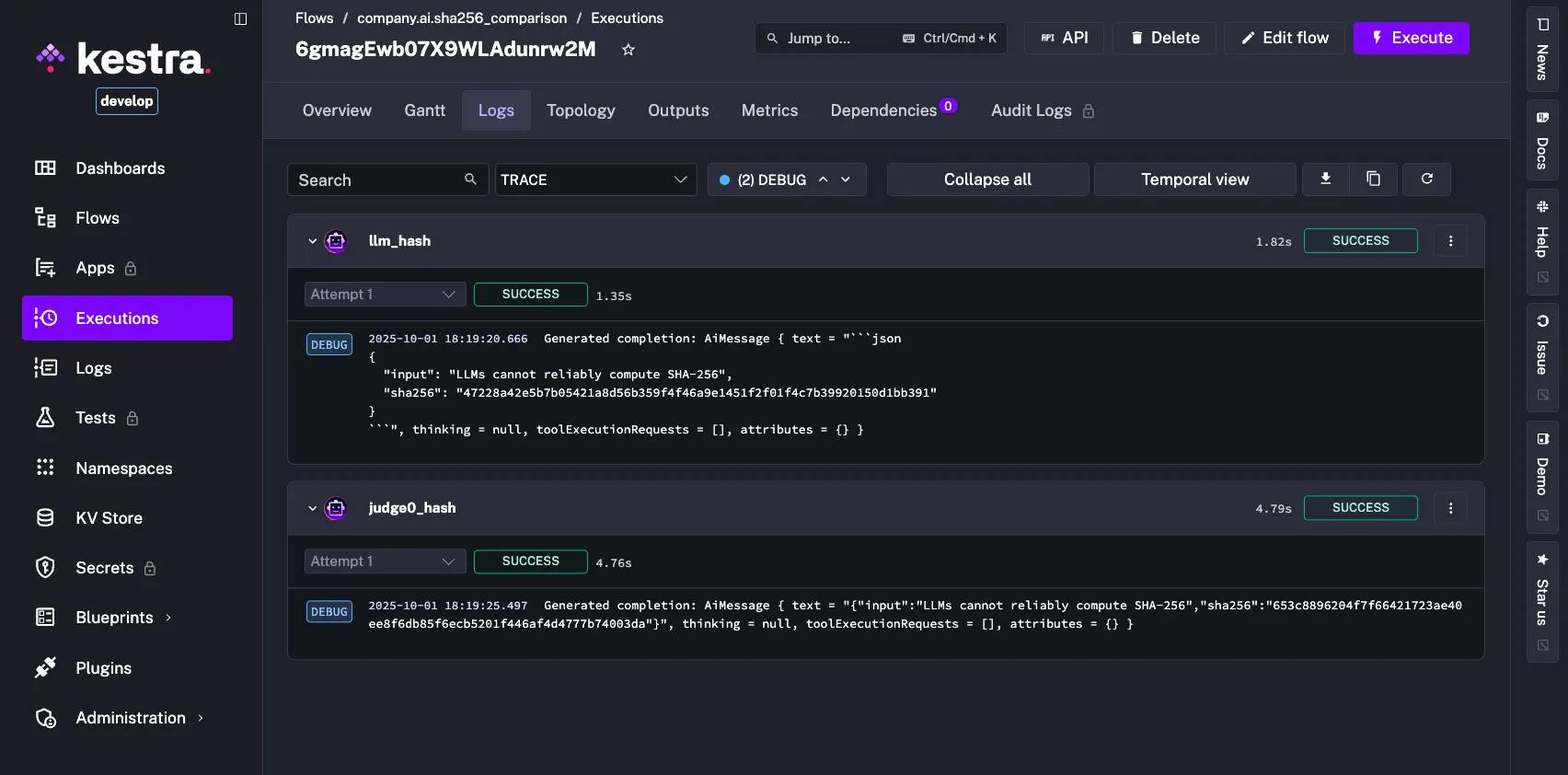
Task: Collapse the llm_hash task logs
Action: (x=312, y=241)
